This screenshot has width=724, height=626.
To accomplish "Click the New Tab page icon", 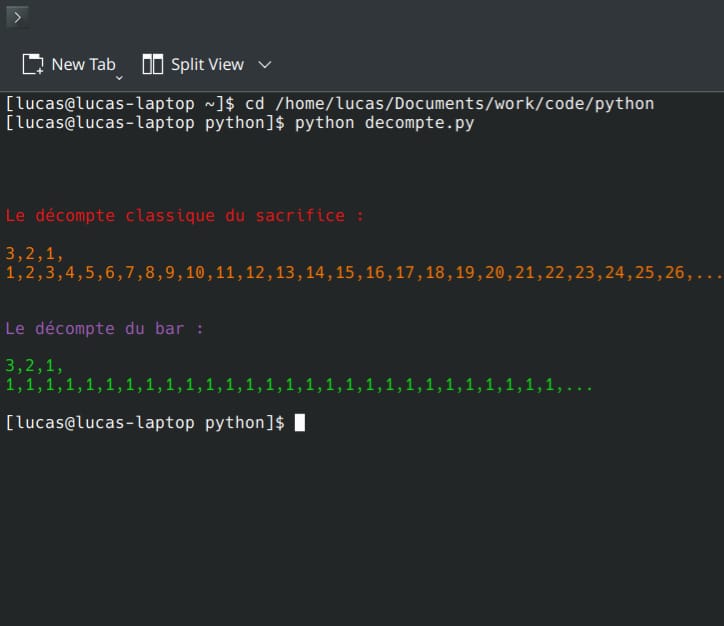I will (x=33, y=64).
